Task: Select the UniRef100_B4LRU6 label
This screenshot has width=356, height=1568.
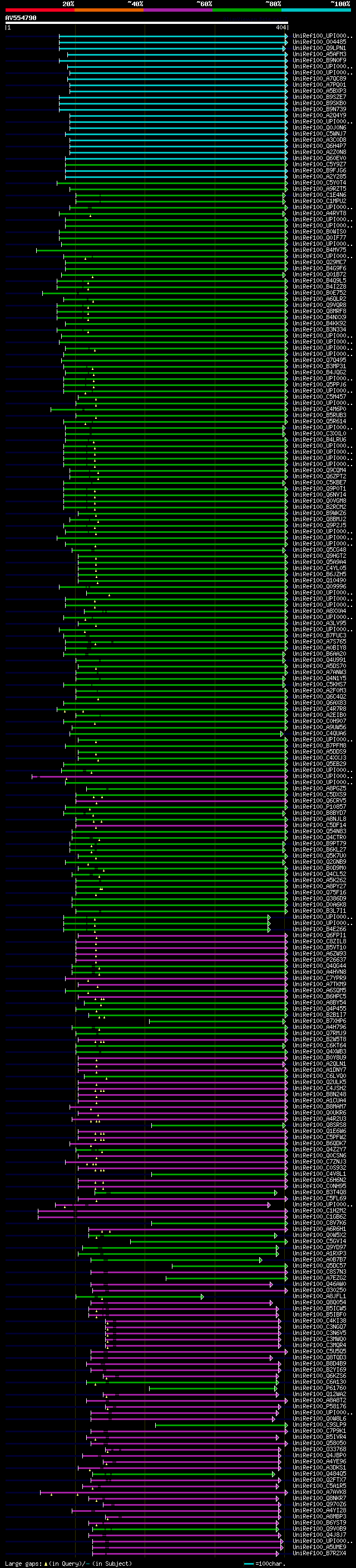Action: (319, 439)
